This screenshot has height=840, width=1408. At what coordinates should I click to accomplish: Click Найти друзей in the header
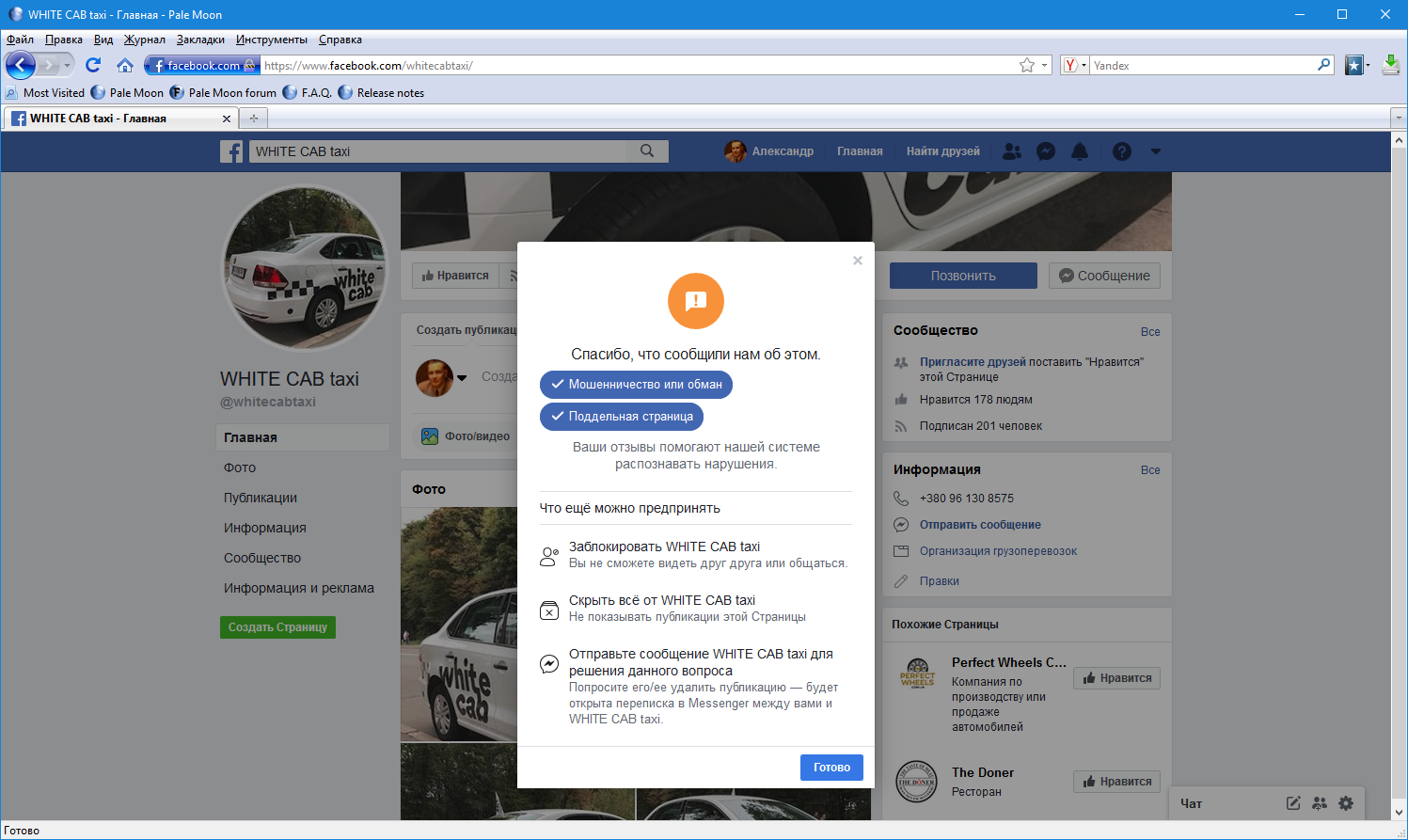coord(943,151)
